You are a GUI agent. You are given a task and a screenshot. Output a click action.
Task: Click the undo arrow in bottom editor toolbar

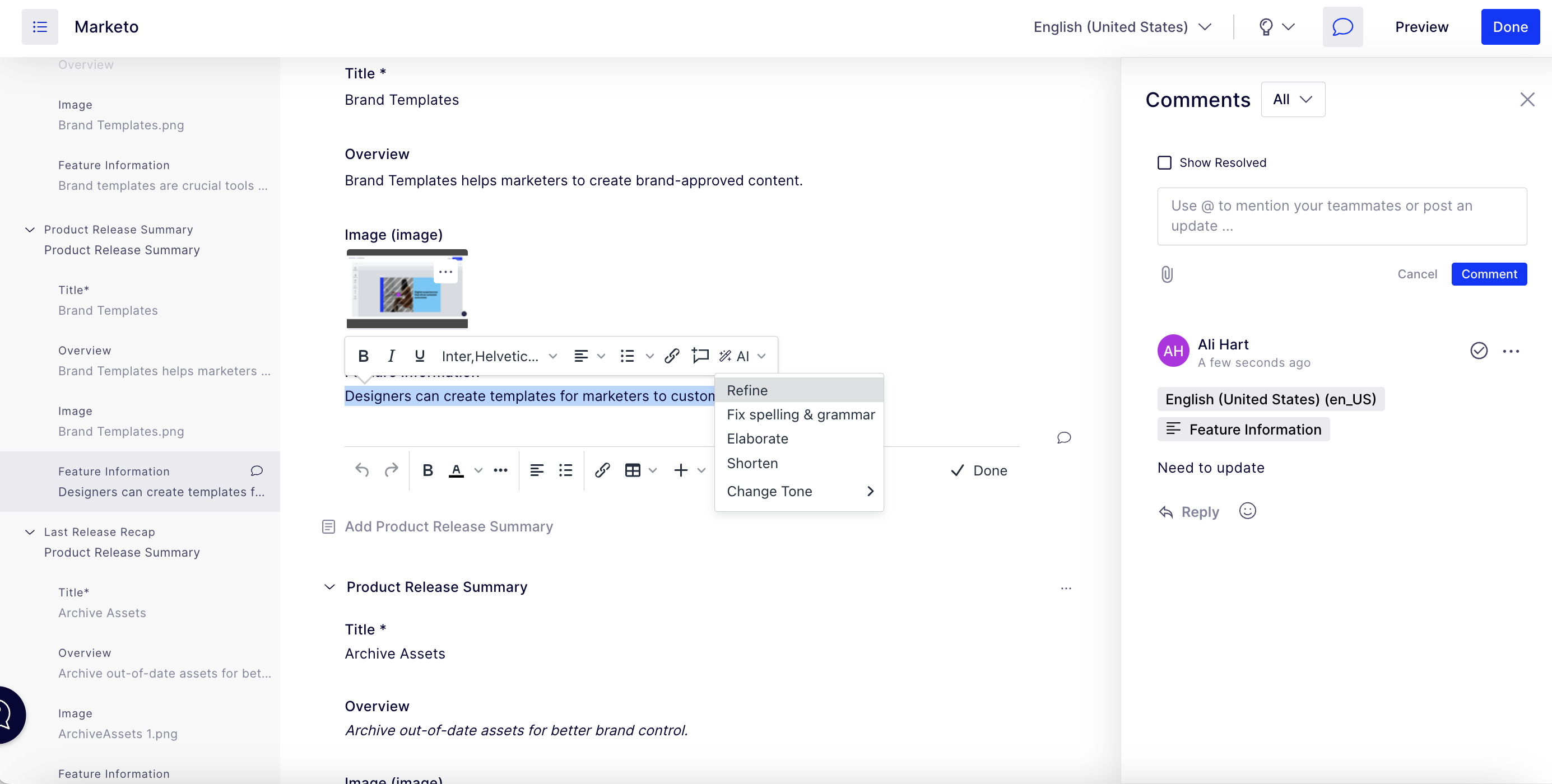(361, 470)
